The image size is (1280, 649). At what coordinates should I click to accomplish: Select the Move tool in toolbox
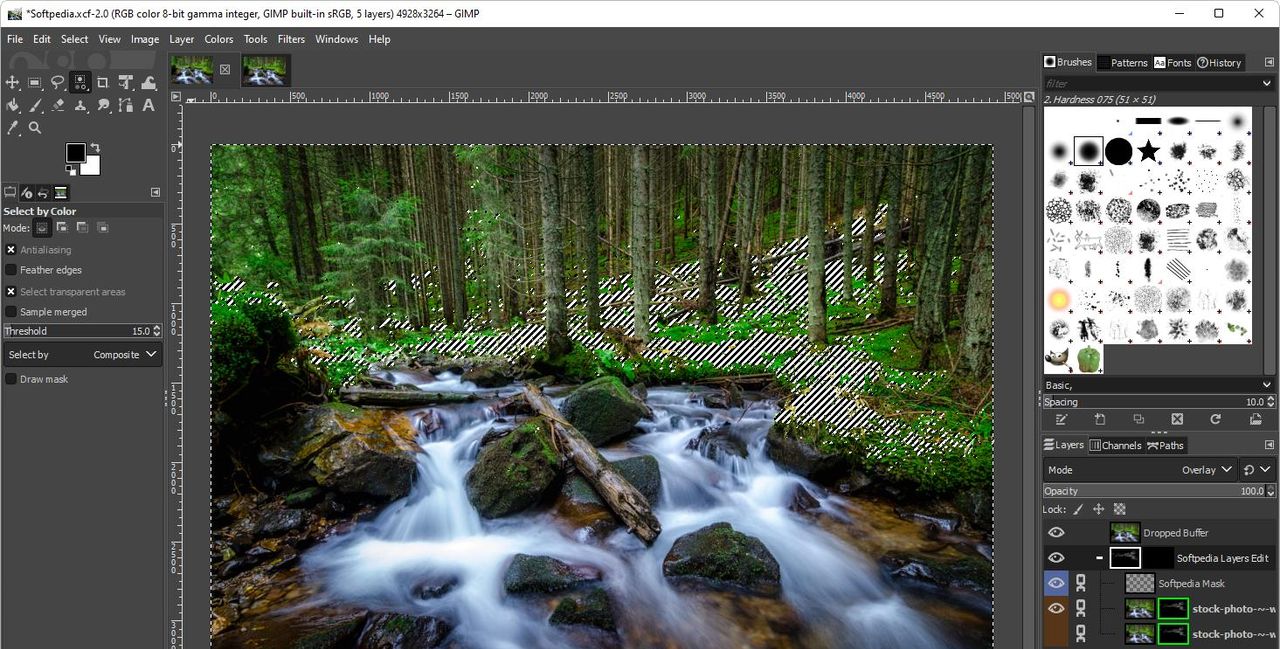click(13, 83)
